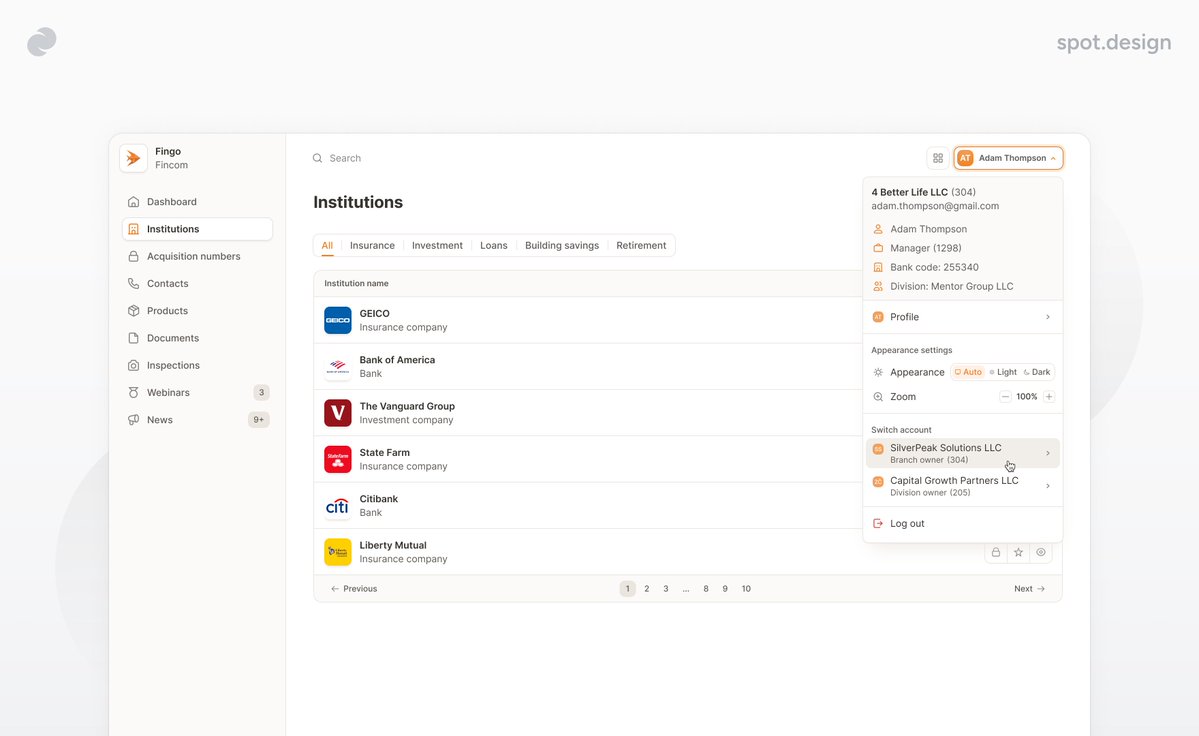This screenshot has height=736, width=1199.
Task: Click the Citibank logo
Action: pos(338,506)
